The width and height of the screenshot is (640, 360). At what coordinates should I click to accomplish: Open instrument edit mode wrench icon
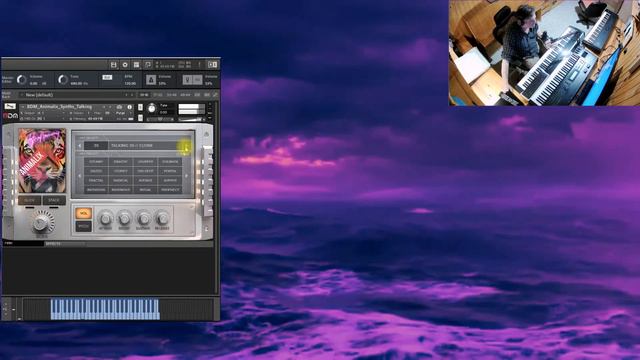pyautogui.click(x=10, y=107)
